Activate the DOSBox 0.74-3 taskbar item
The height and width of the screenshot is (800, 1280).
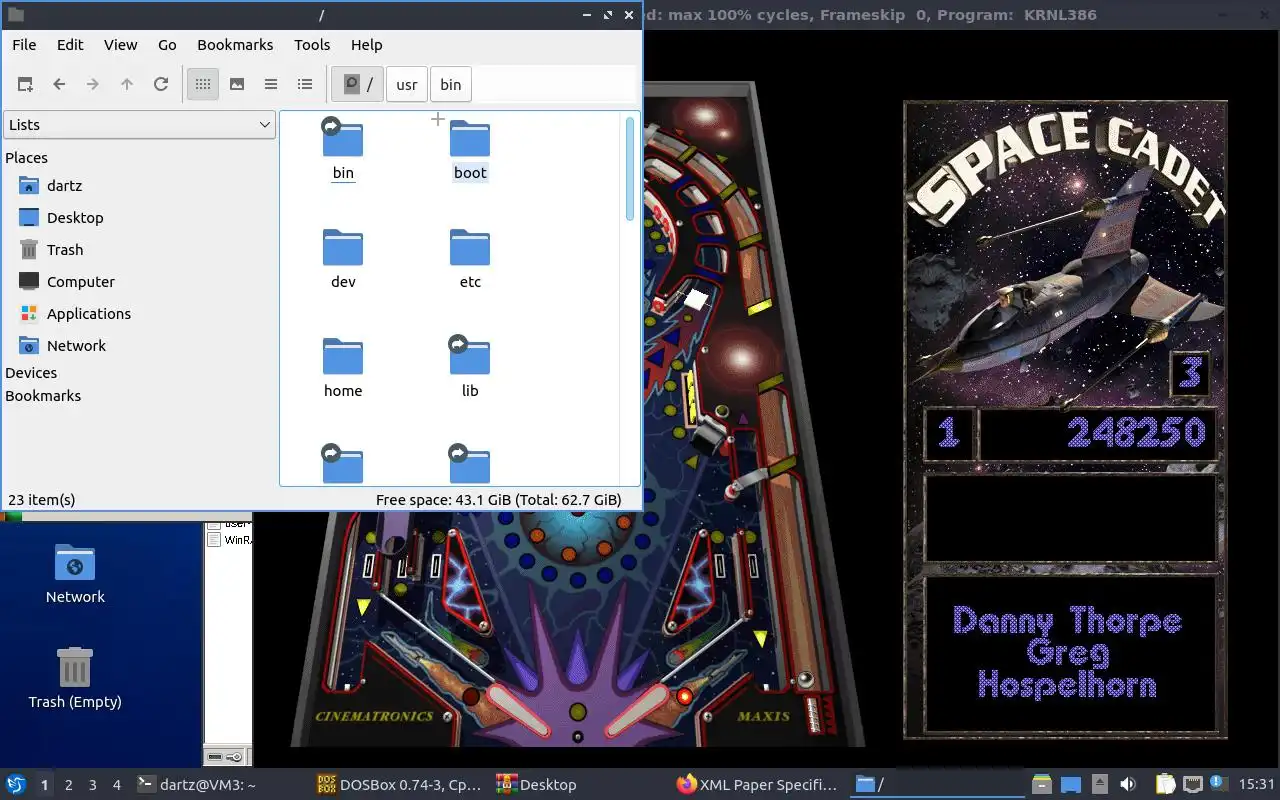(399, 785)
